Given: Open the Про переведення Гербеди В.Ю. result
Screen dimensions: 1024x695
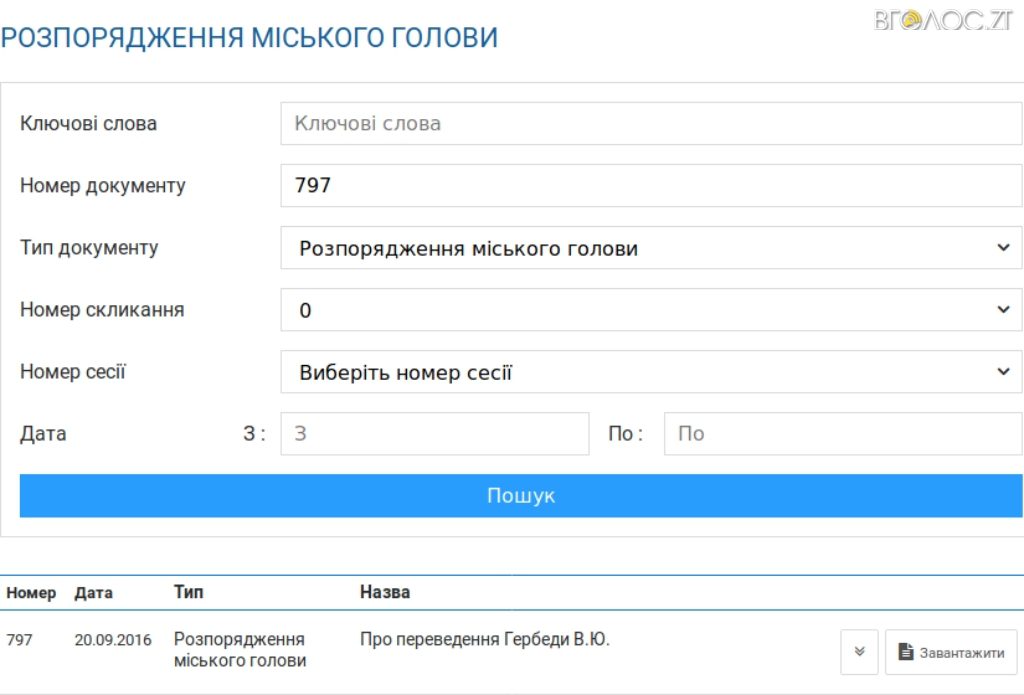Looking at the screenshot, I should coord(484,640).
